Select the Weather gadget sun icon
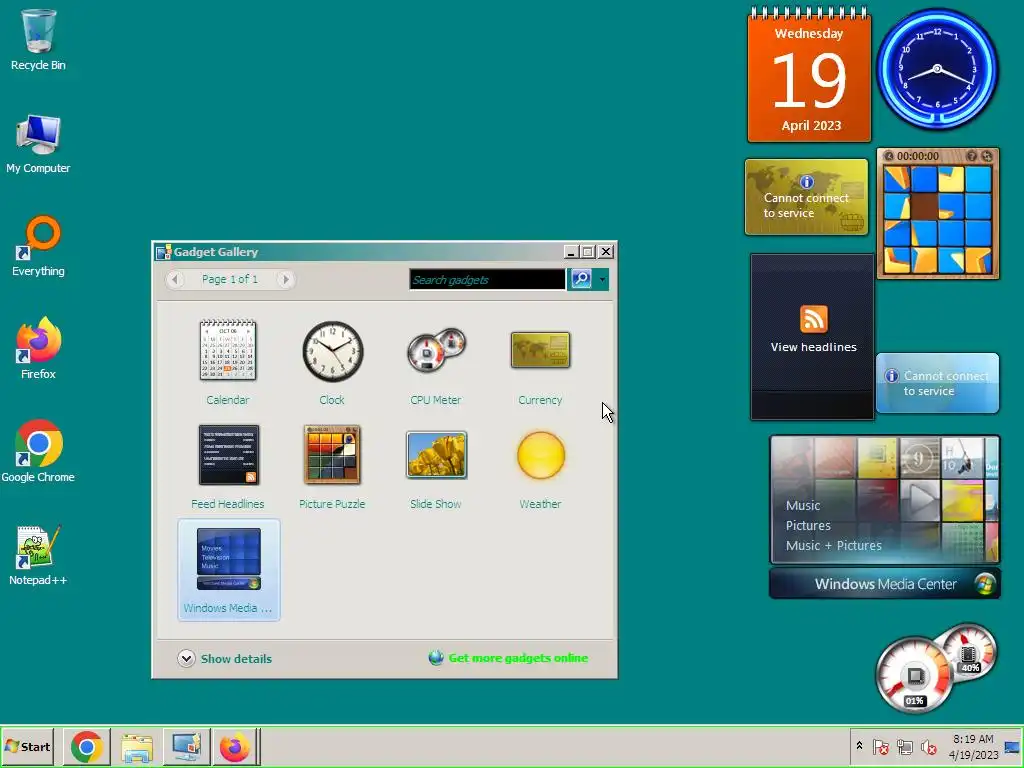Screen dimensions: 1024x768 point(541,455)
